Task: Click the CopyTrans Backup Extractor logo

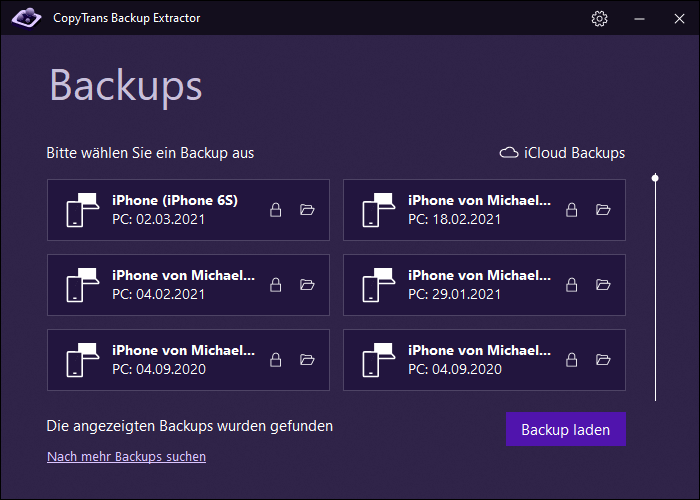Action: pos(26,18)
